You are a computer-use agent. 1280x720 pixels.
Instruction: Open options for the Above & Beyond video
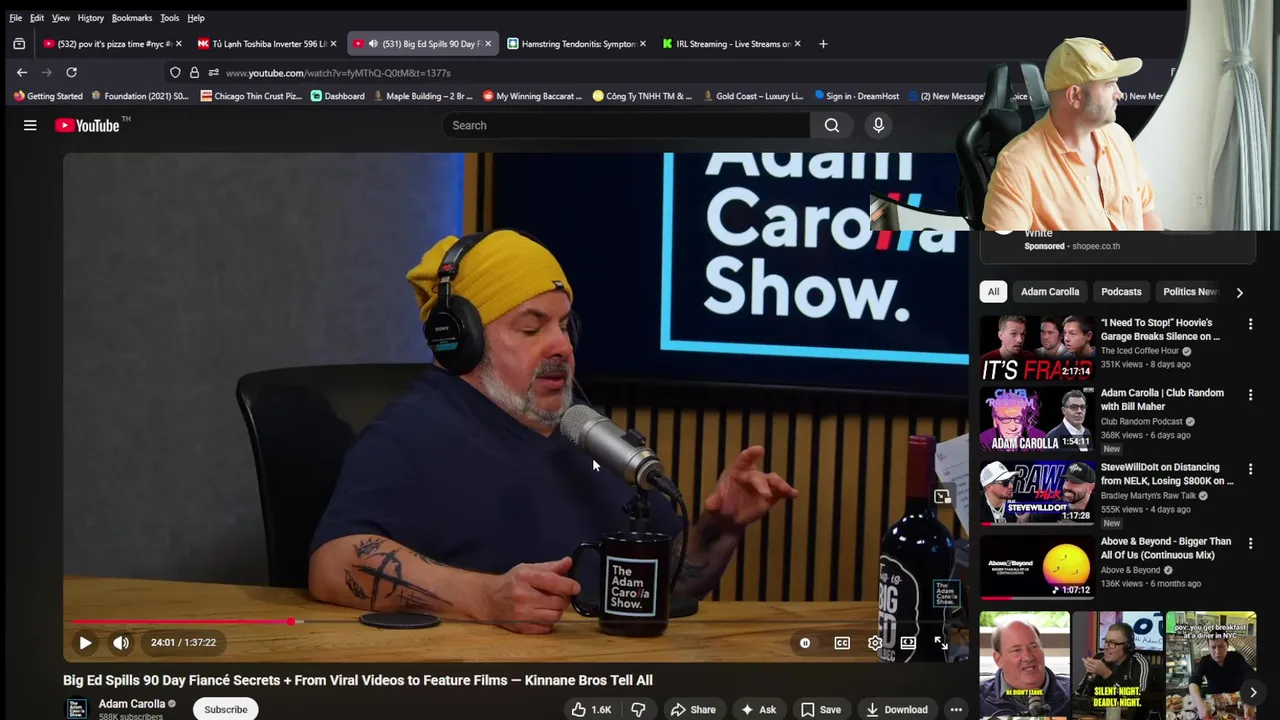click(1250, 543)
